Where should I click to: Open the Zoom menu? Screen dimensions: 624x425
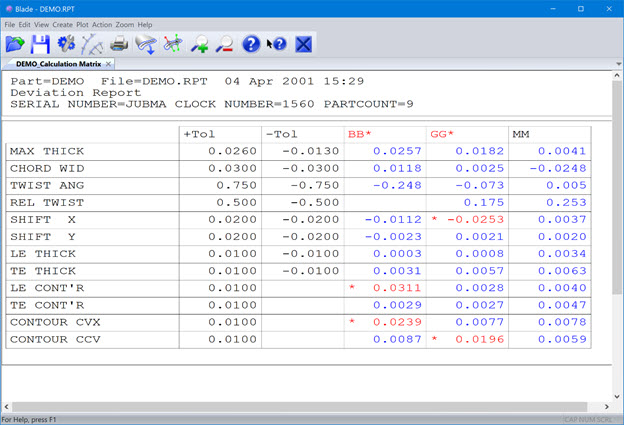[x=125, y=24]
